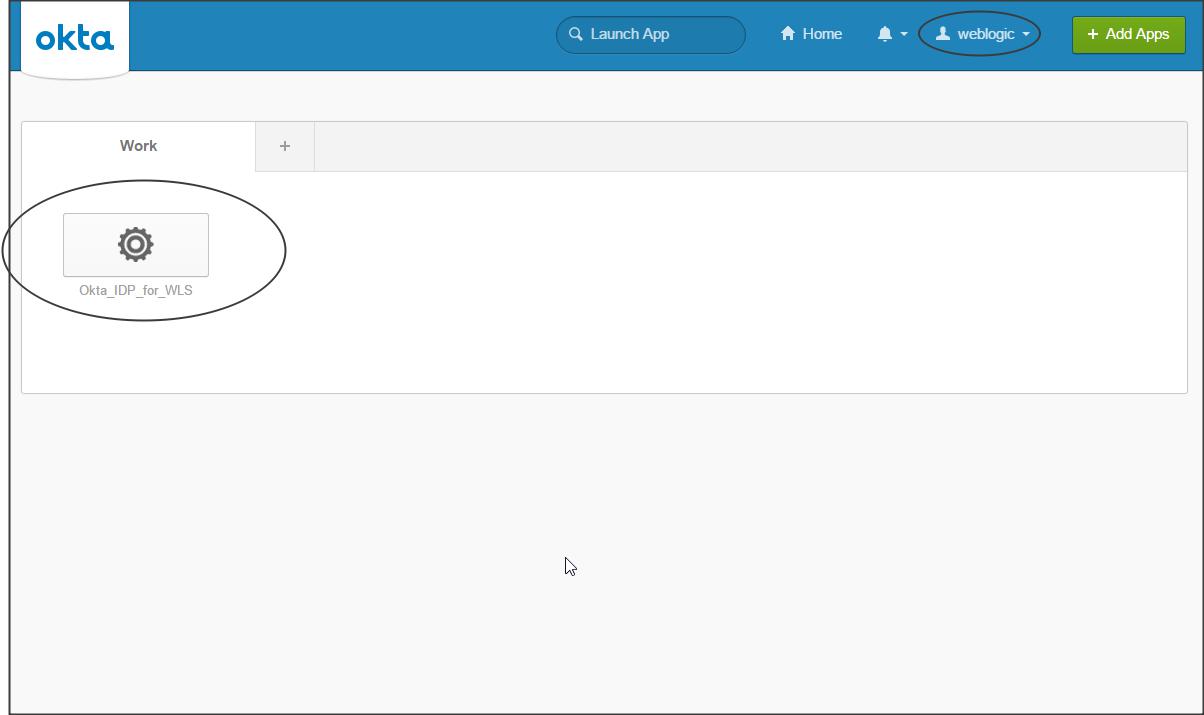The width and height of the screenshot is (1204, 715).
Task: Click the Okta logo
Action: click(x=75, y=39)
